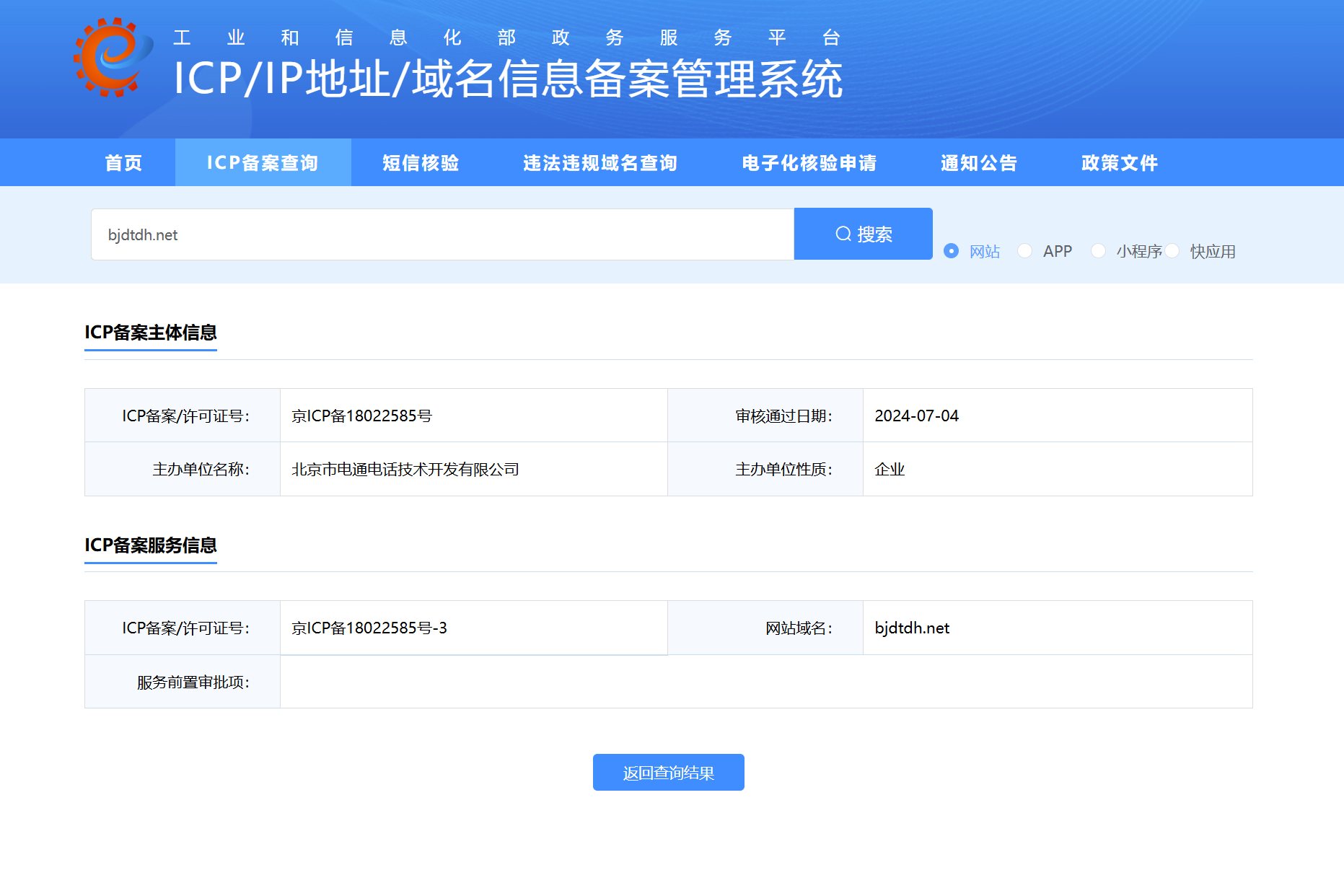
Task: Click the magnifier icon in search button
Action: pos(843,234)
